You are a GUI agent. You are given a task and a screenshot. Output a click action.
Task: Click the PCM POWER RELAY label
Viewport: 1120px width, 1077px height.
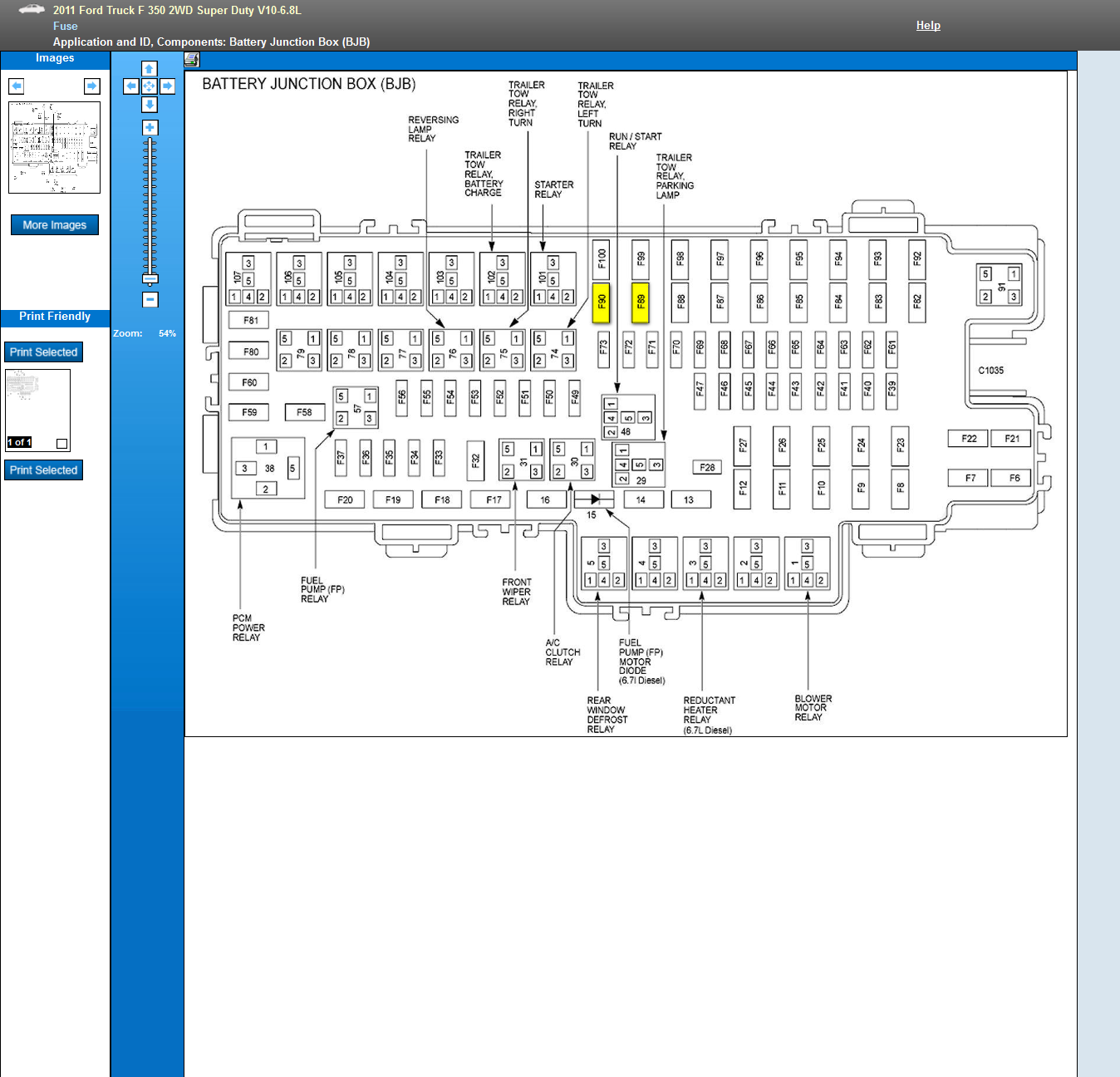pos(248,628)
